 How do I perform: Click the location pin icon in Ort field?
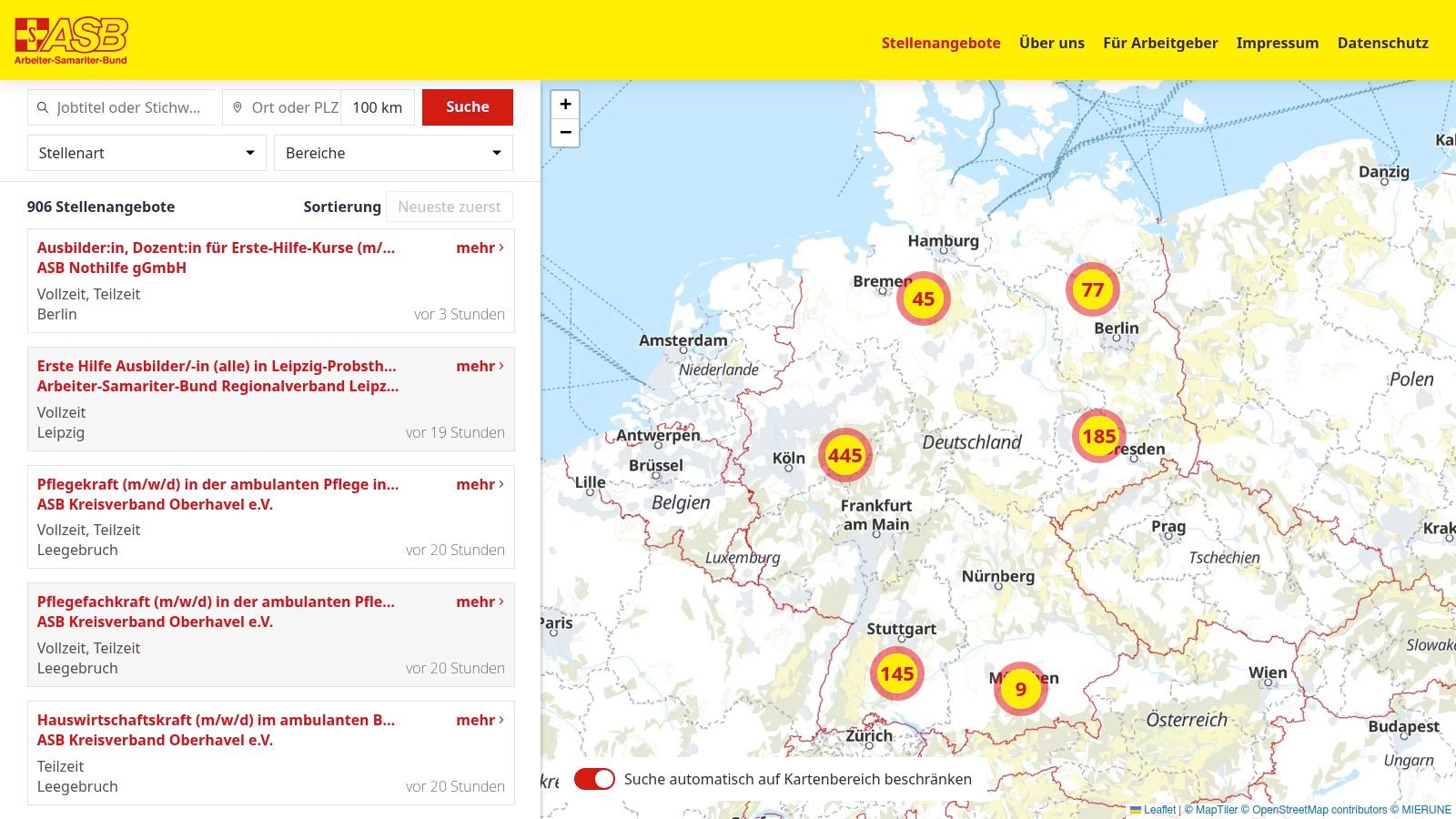(x=238, y=107)
